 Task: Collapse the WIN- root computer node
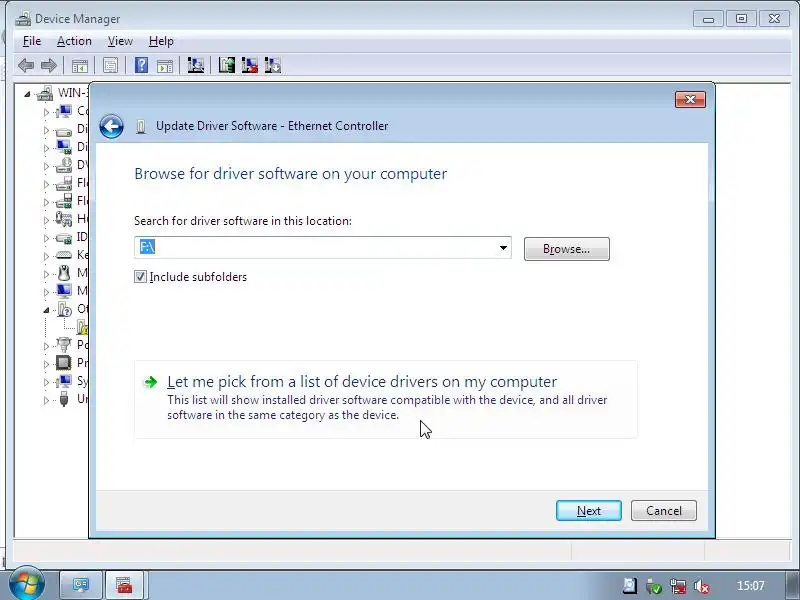[x=27, y=94]
